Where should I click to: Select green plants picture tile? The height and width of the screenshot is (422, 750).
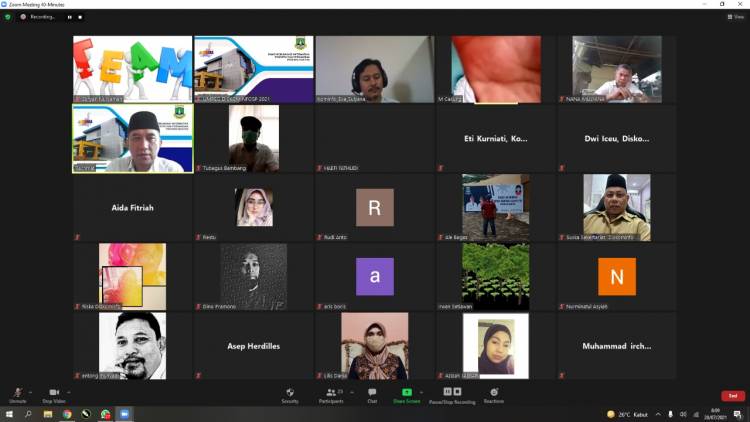pyautogui.click(x=496, y=277)
